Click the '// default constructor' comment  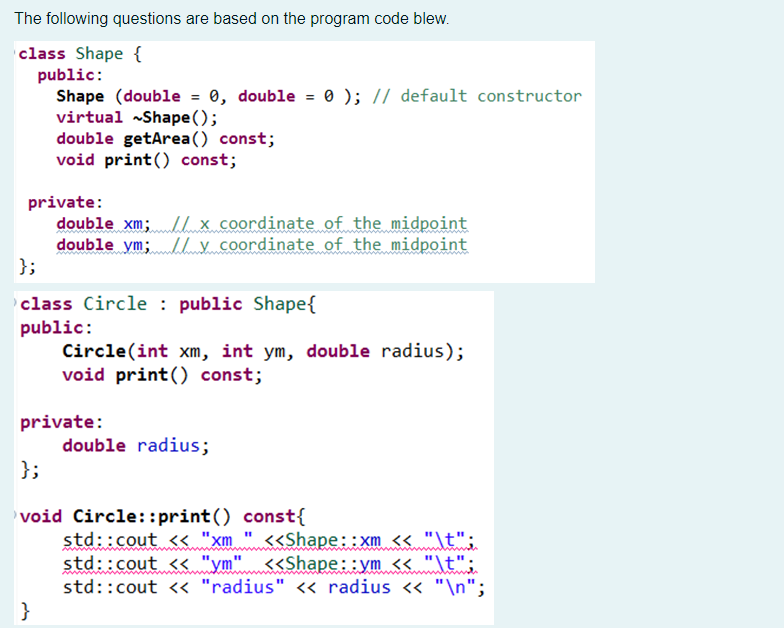pyautogui.click(x=478, y=96)
